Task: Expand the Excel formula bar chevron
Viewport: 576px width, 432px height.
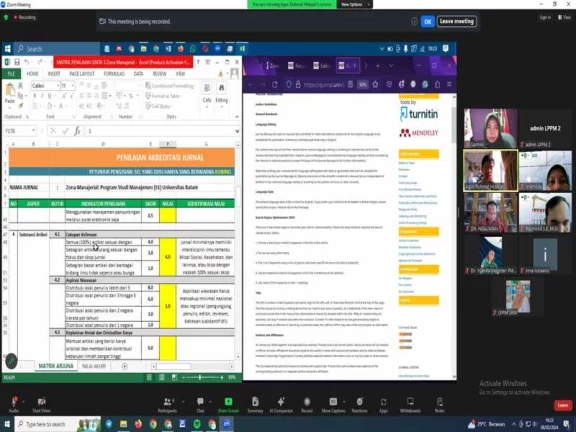Action: [x=237, y=131]
